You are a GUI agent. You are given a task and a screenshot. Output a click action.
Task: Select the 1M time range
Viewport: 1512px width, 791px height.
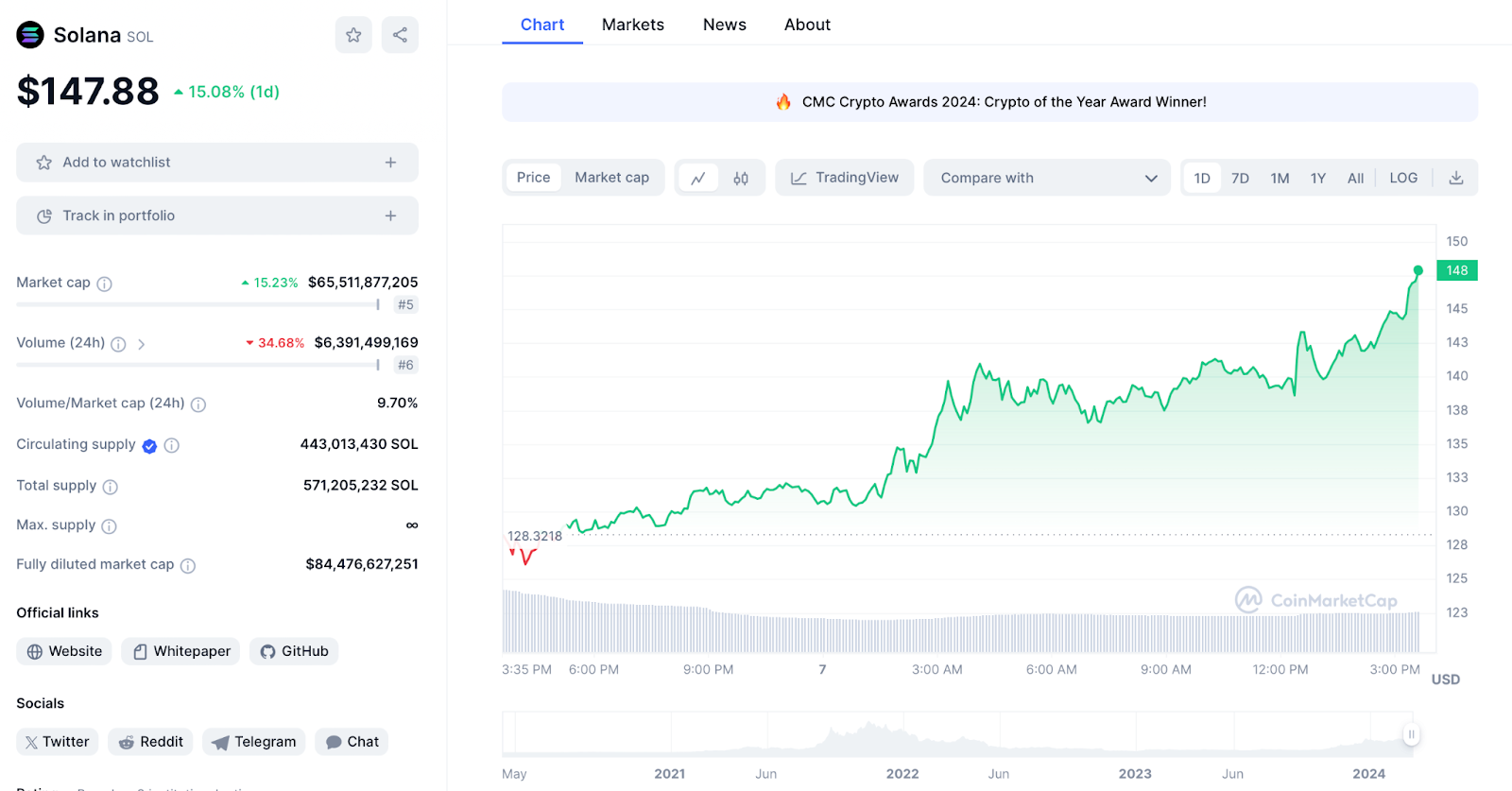click(1280, 178)
